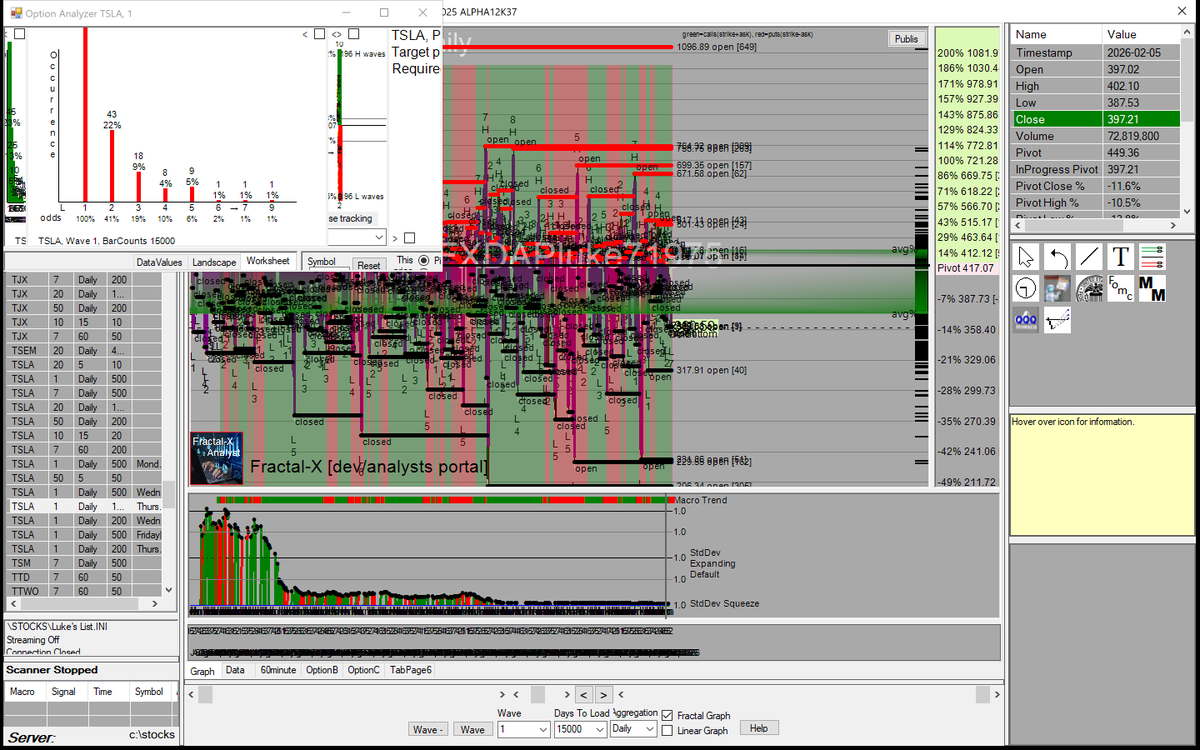This screenshot has width=1200, height=750.
Task: Select the projection fan lines tool
Action: pos(1058,320)
